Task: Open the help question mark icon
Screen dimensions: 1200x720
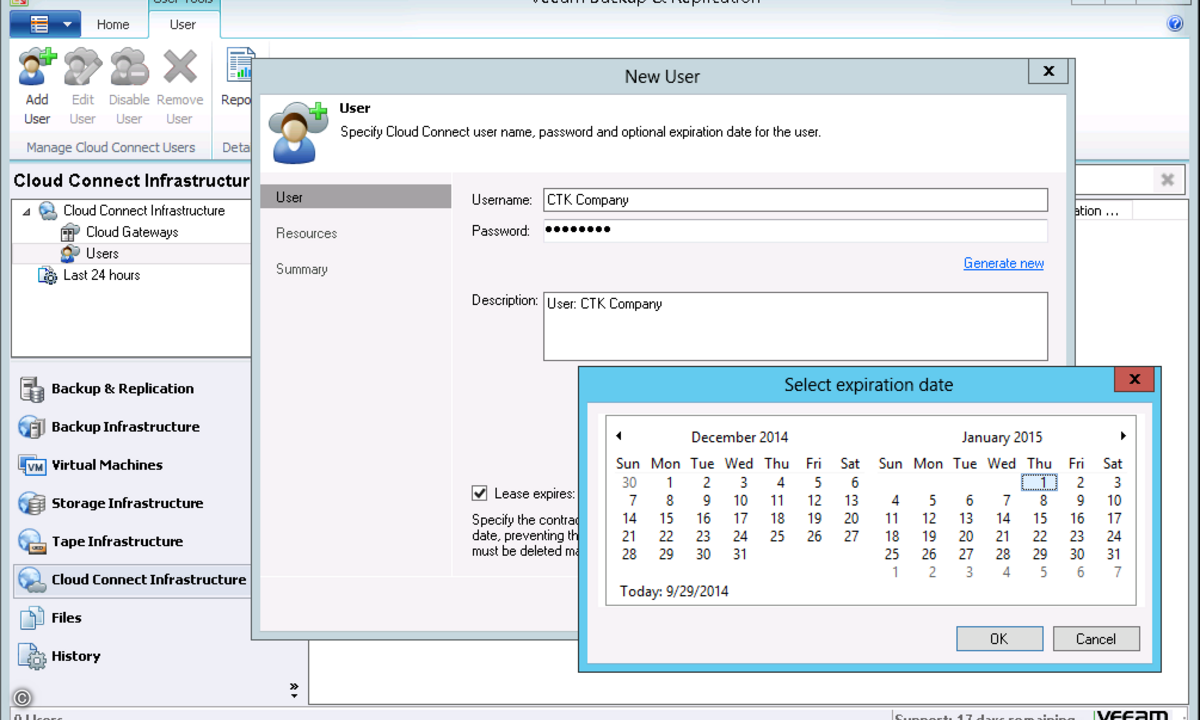Action: [x=1175, y=24]
